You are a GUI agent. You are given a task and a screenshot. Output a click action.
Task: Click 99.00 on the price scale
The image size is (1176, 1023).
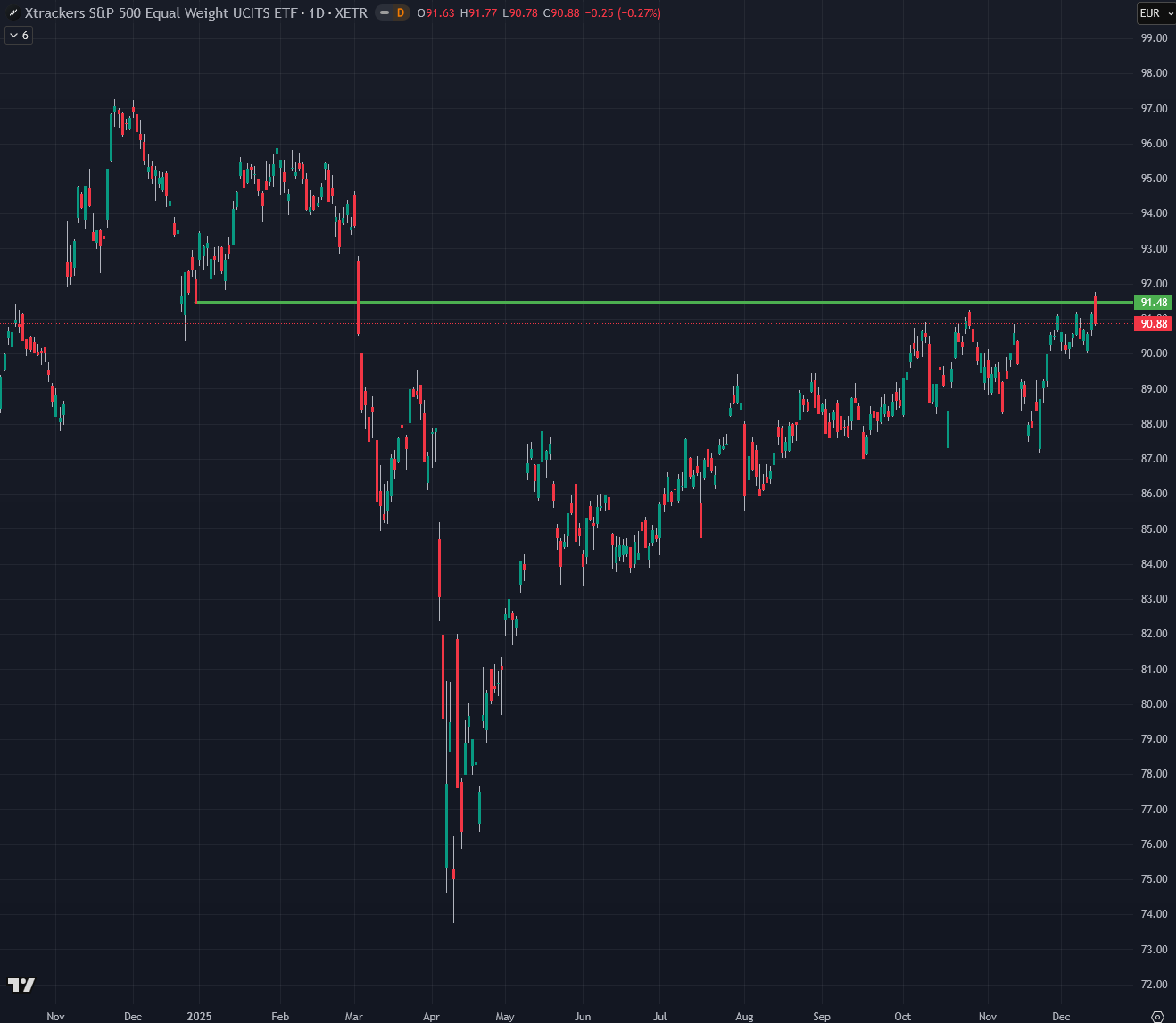[1154, 38]
